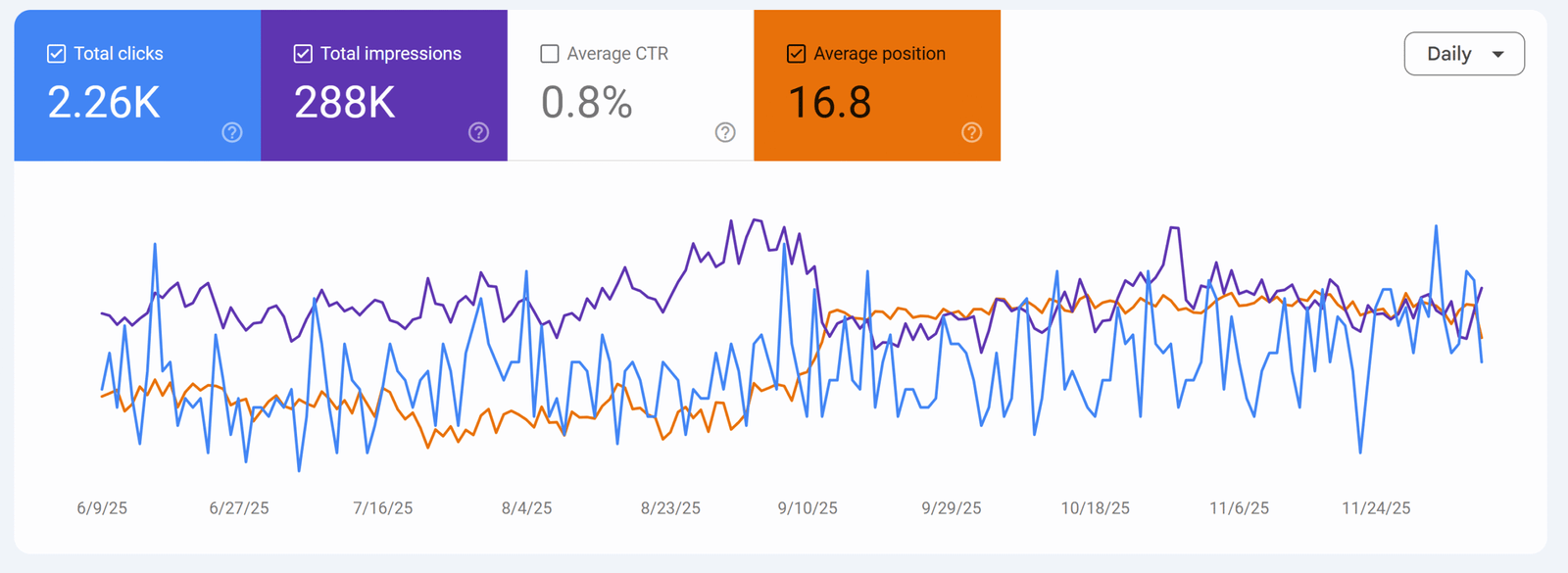Click the 7/16/25 date on the axis

382,508
